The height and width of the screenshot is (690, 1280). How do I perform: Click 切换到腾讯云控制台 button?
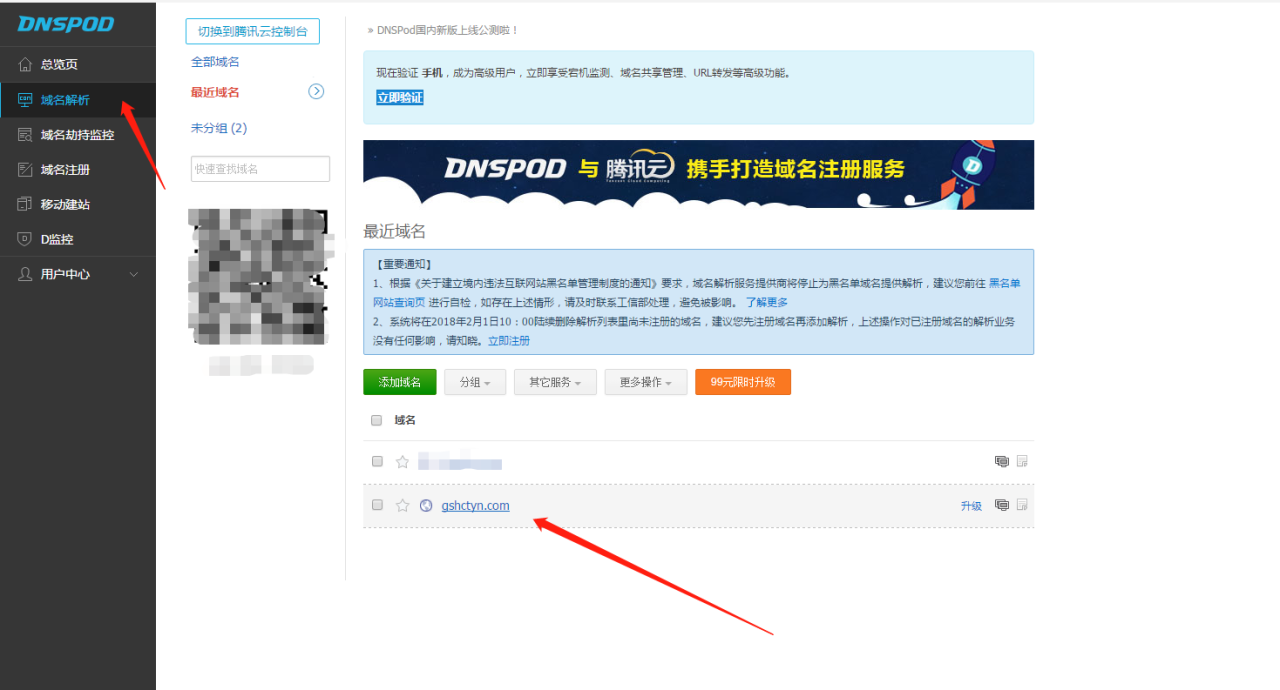click(x=253, y=31)
